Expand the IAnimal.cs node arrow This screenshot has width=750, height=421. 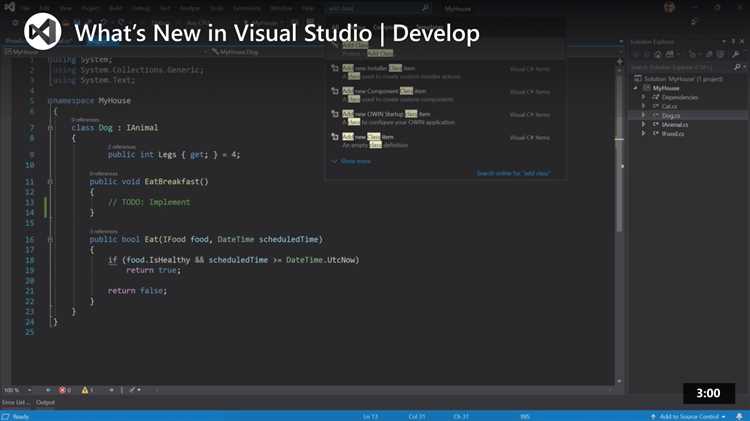click(x=643, y=124)
